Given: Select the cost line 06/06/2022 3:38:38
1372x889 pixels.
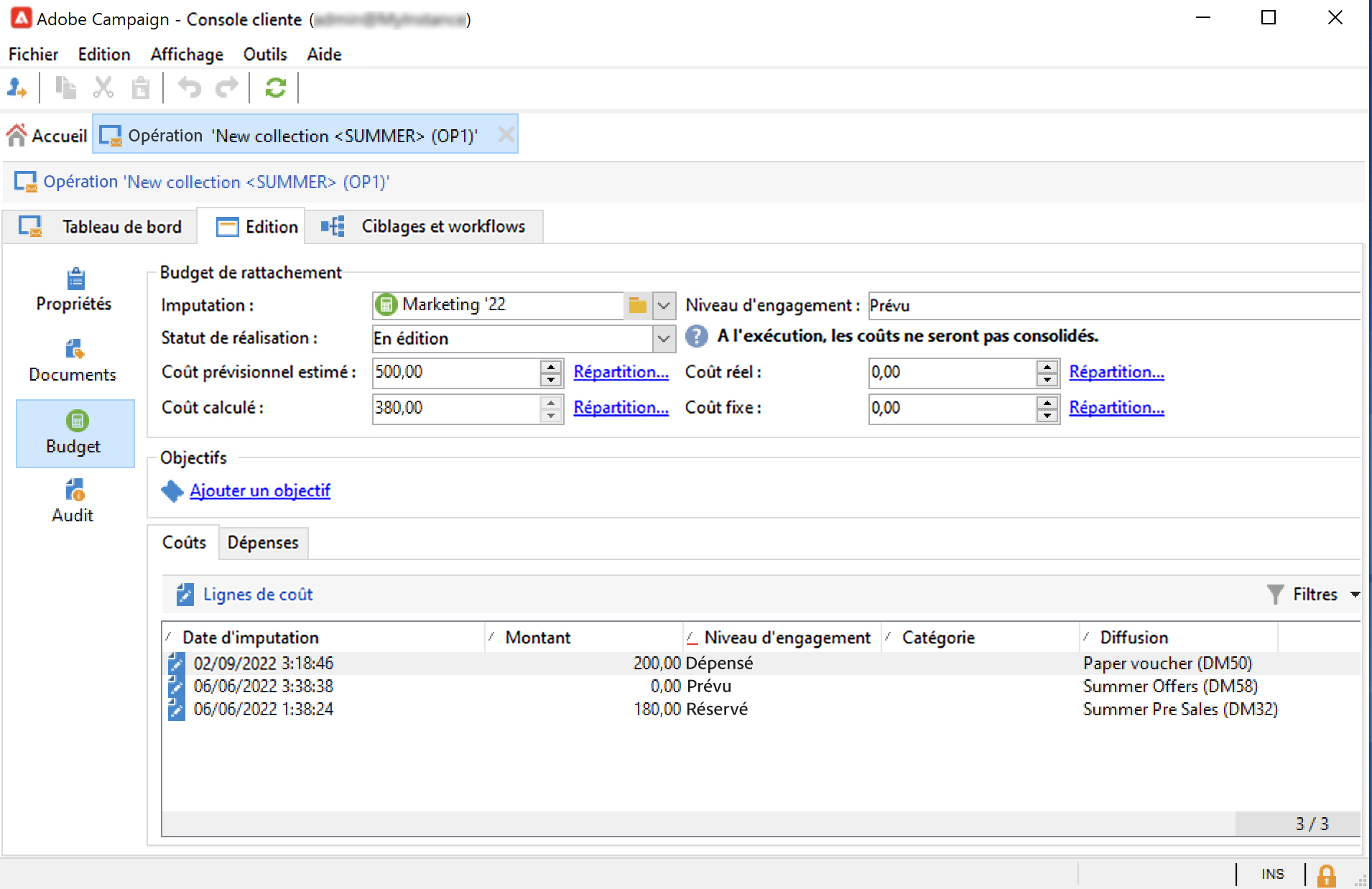Looking at the screenshot, I should pos(761,686).
